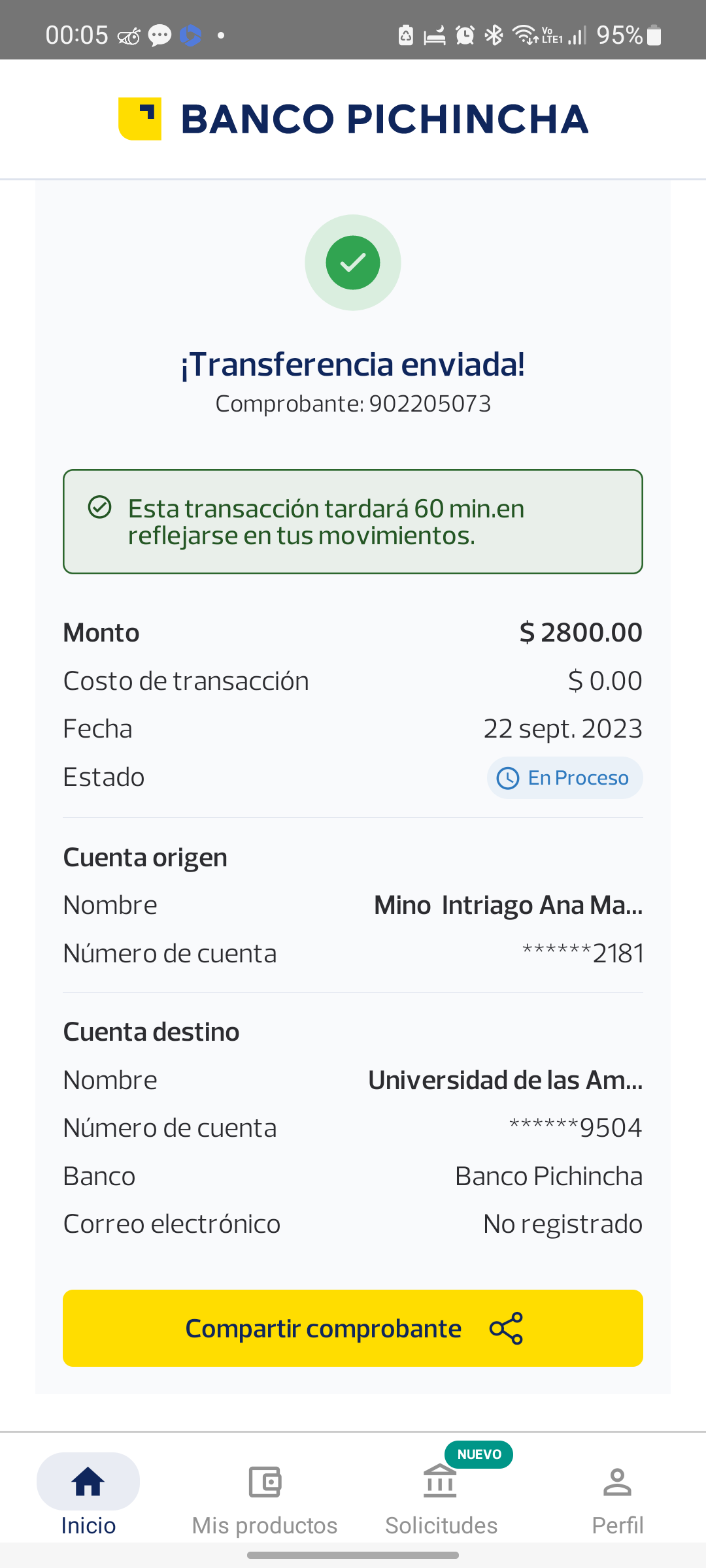The height and width of the screenshot is (1568, 706).
Task: Tap the NUEVO badge above Solicitudes
Action: click(x=479, y=1454)
